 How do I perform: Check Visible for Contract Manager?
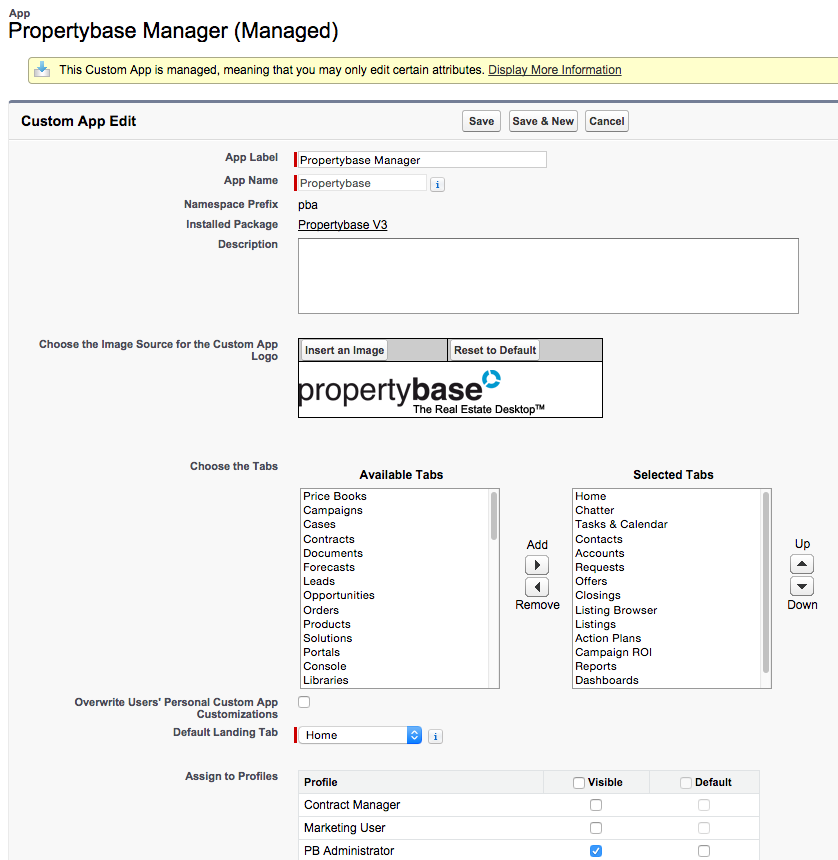pyautogui.click(x=596, y=805)
